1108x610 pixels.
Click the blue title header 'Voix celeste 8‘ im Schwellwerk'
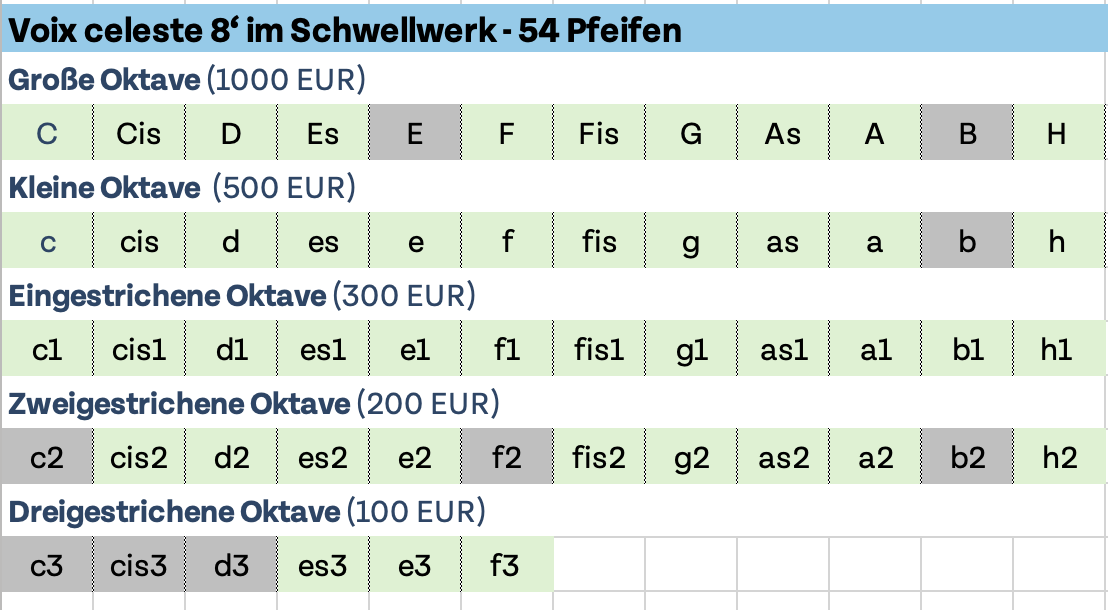(345, 31)
